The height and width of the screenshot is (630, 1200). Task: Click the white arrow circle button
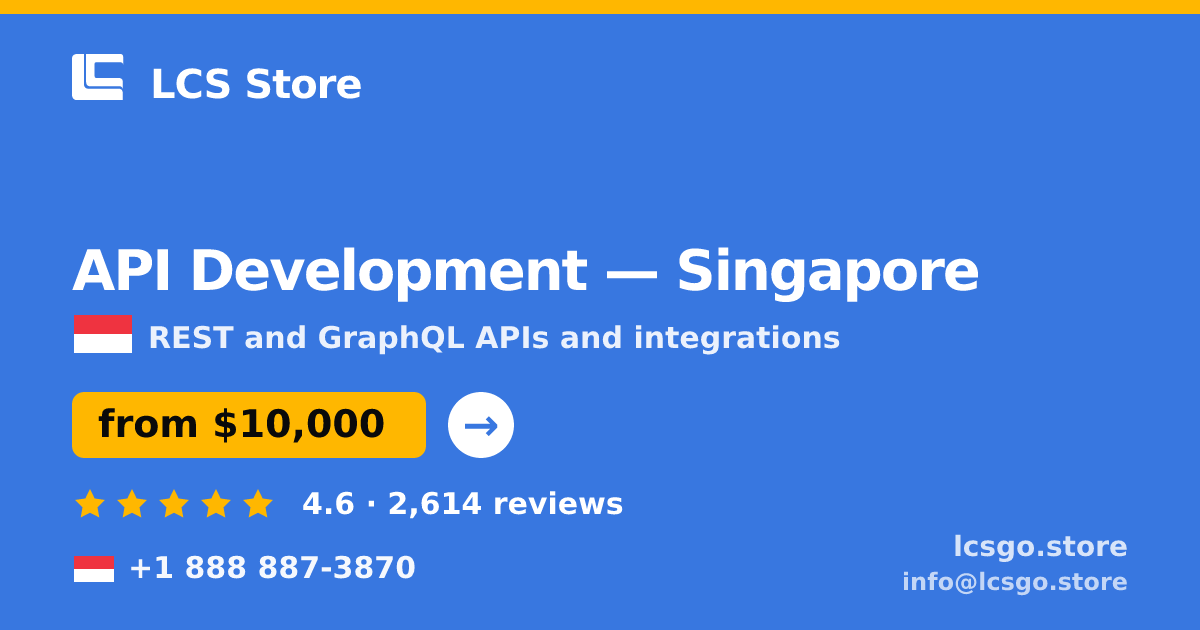(x=481, y=425)
